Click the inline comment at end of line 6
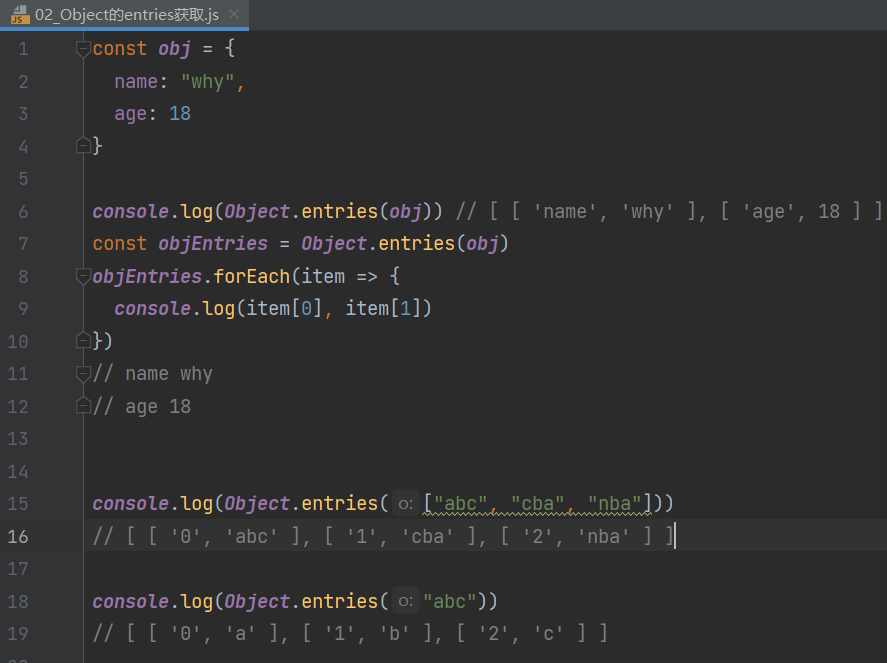The image size is (887, 663). [669, 212]
